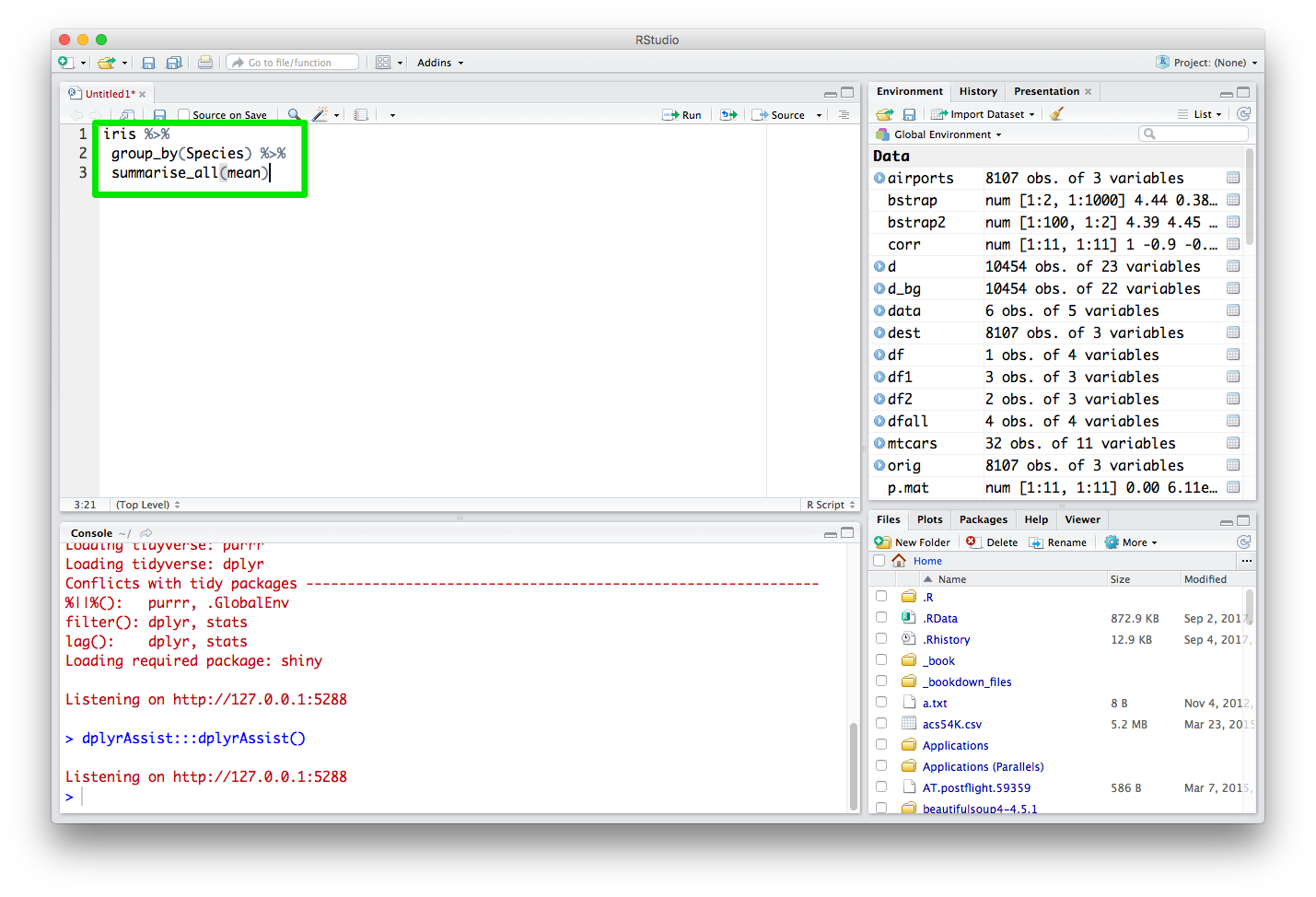The height and width of the screenshot is (897, 1316).
Task: Open the Global Environment dropdown
Action: [938, 134]
